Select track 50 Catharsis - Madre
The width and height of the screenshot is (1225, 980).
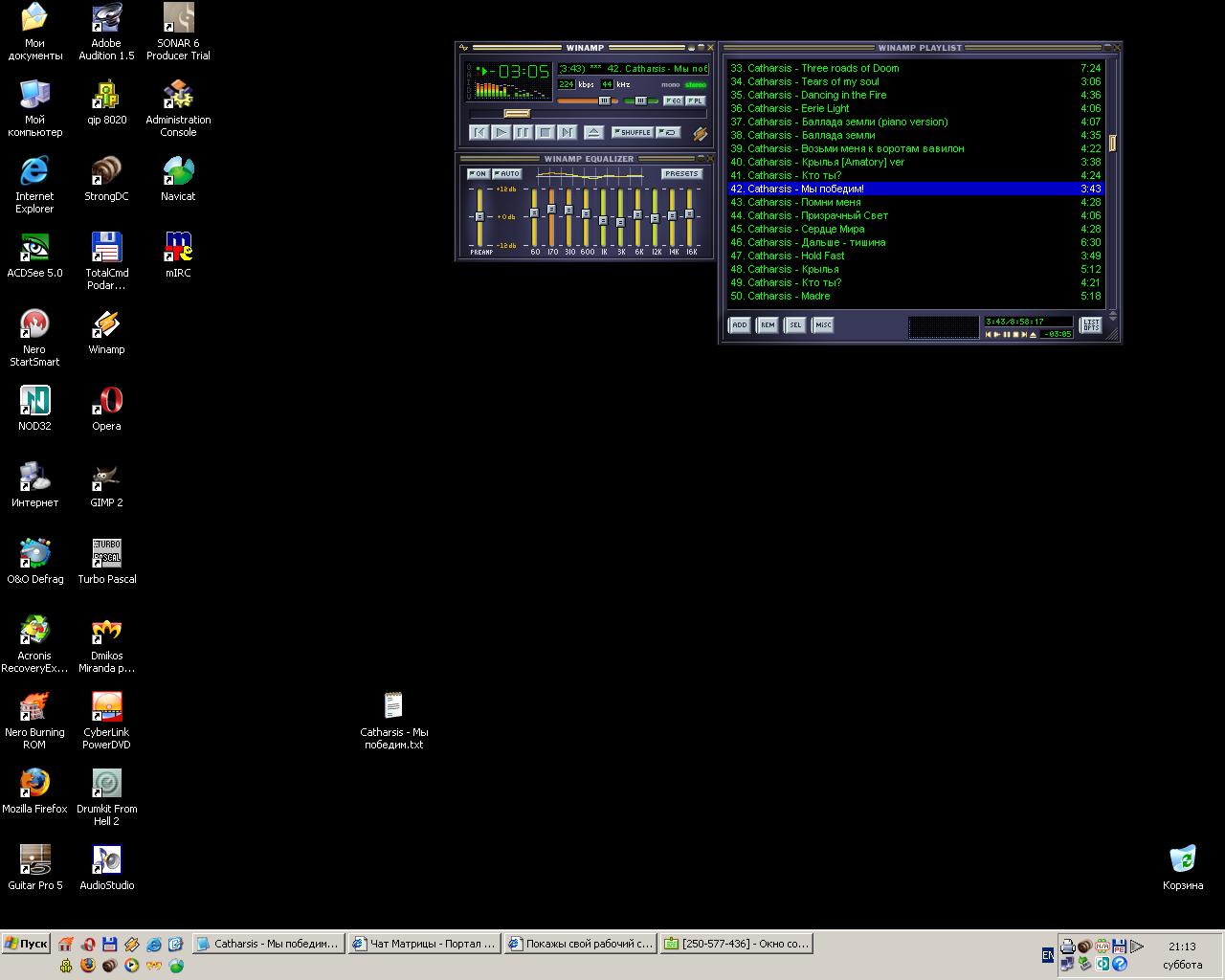(x=915, y=296)
